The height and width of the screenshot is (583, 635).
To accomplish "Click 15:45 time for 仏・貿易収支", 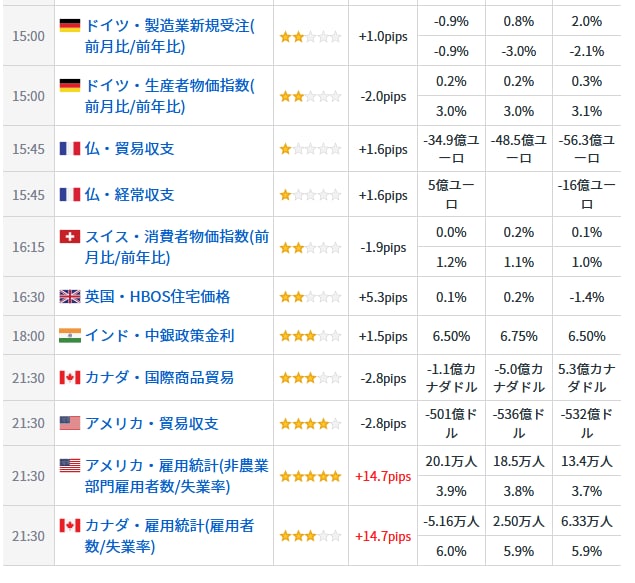I will (x=28, y=149).
